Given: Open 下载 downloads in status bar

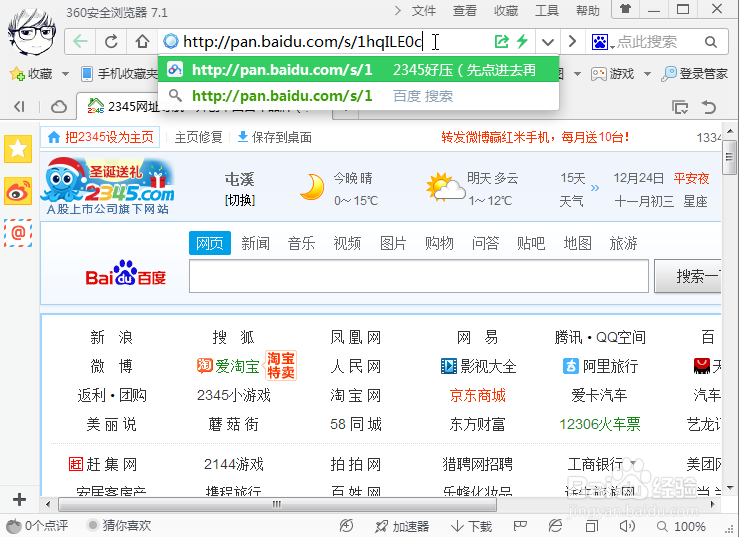Looking at the screenshot, I should coord(471,526).
